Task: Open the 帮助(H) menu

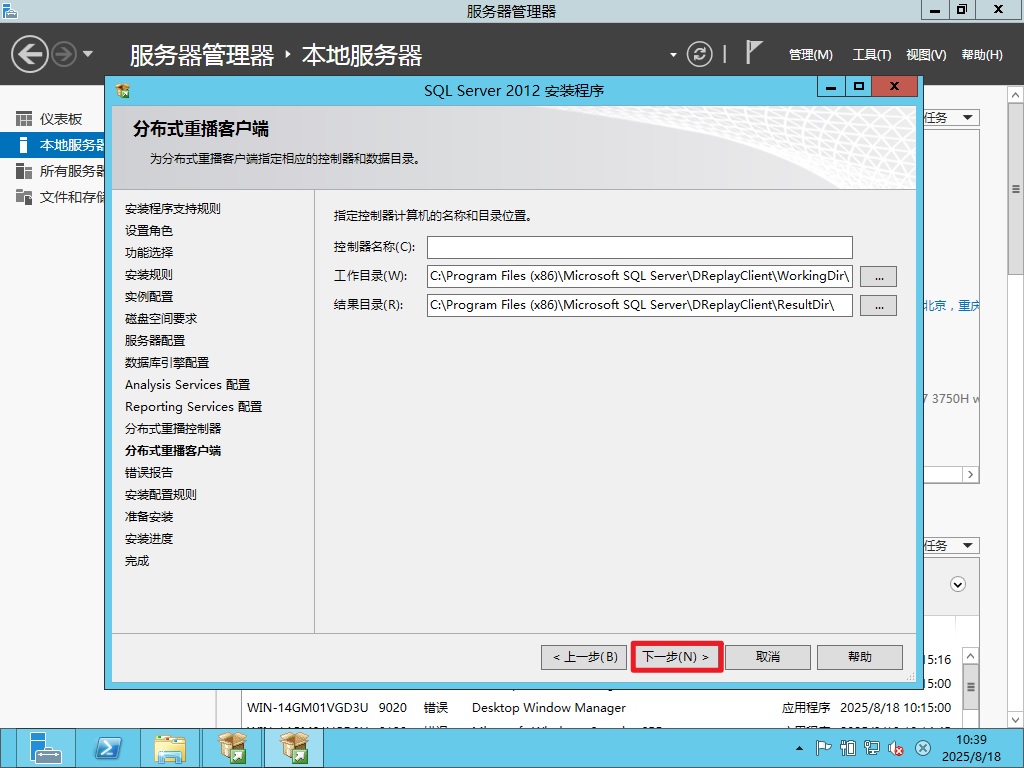Action: coord(982,55)
